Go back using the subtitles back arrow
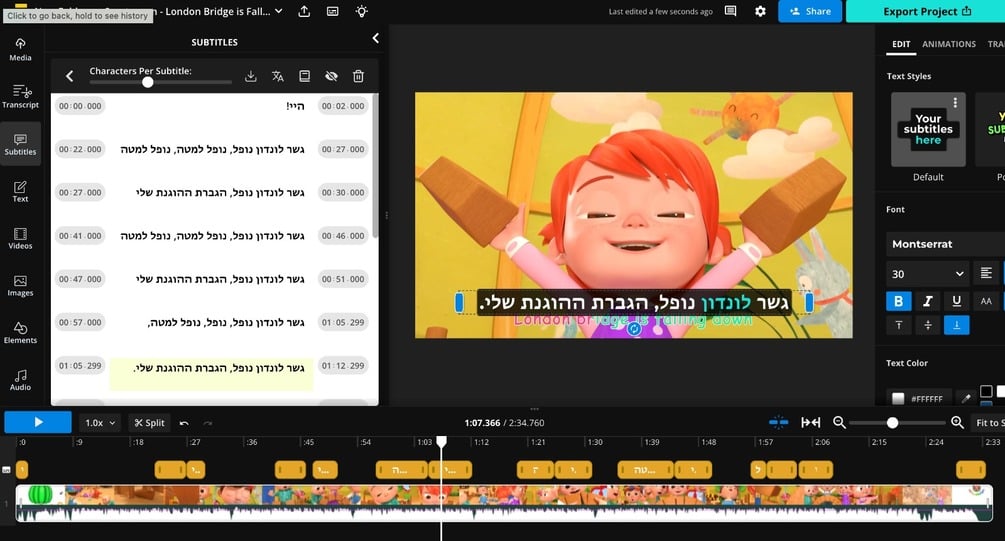1005x541 pixels. [x=69, y=76]
